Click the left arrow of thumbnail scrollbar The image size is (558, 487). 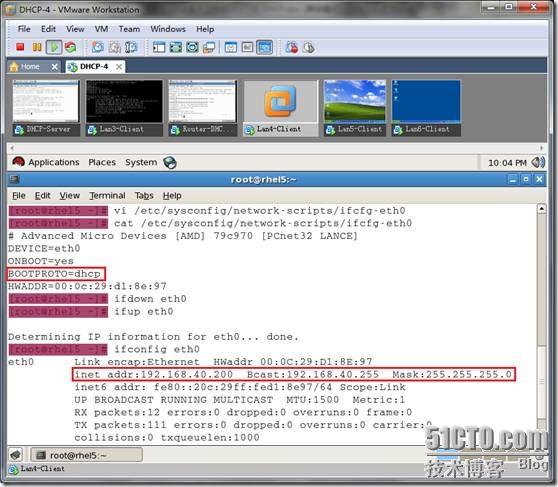pyautogui.click(x=12, y=148)
